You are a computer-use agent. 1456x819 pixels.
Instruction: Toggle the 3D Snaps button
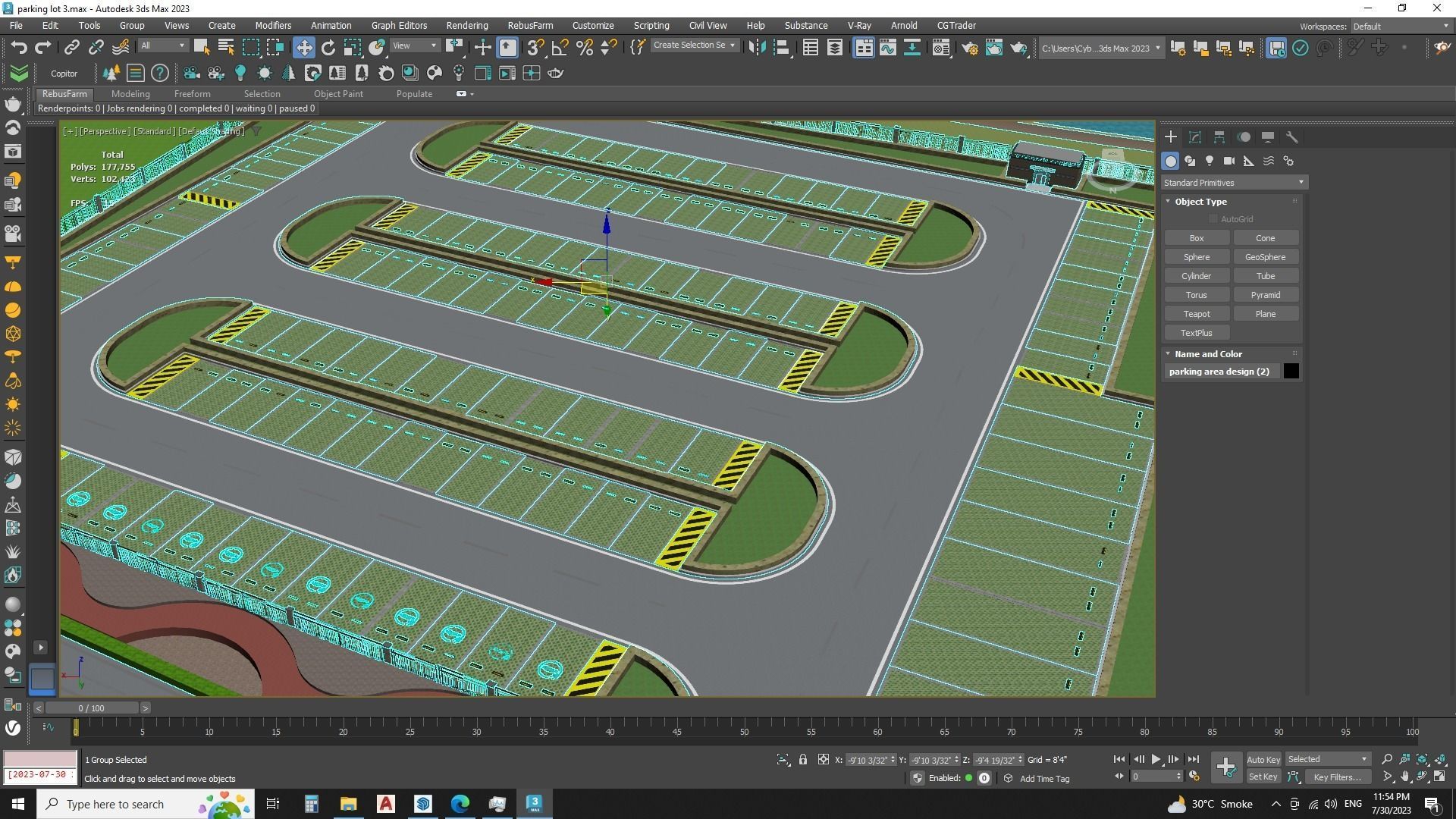[535, 47]
